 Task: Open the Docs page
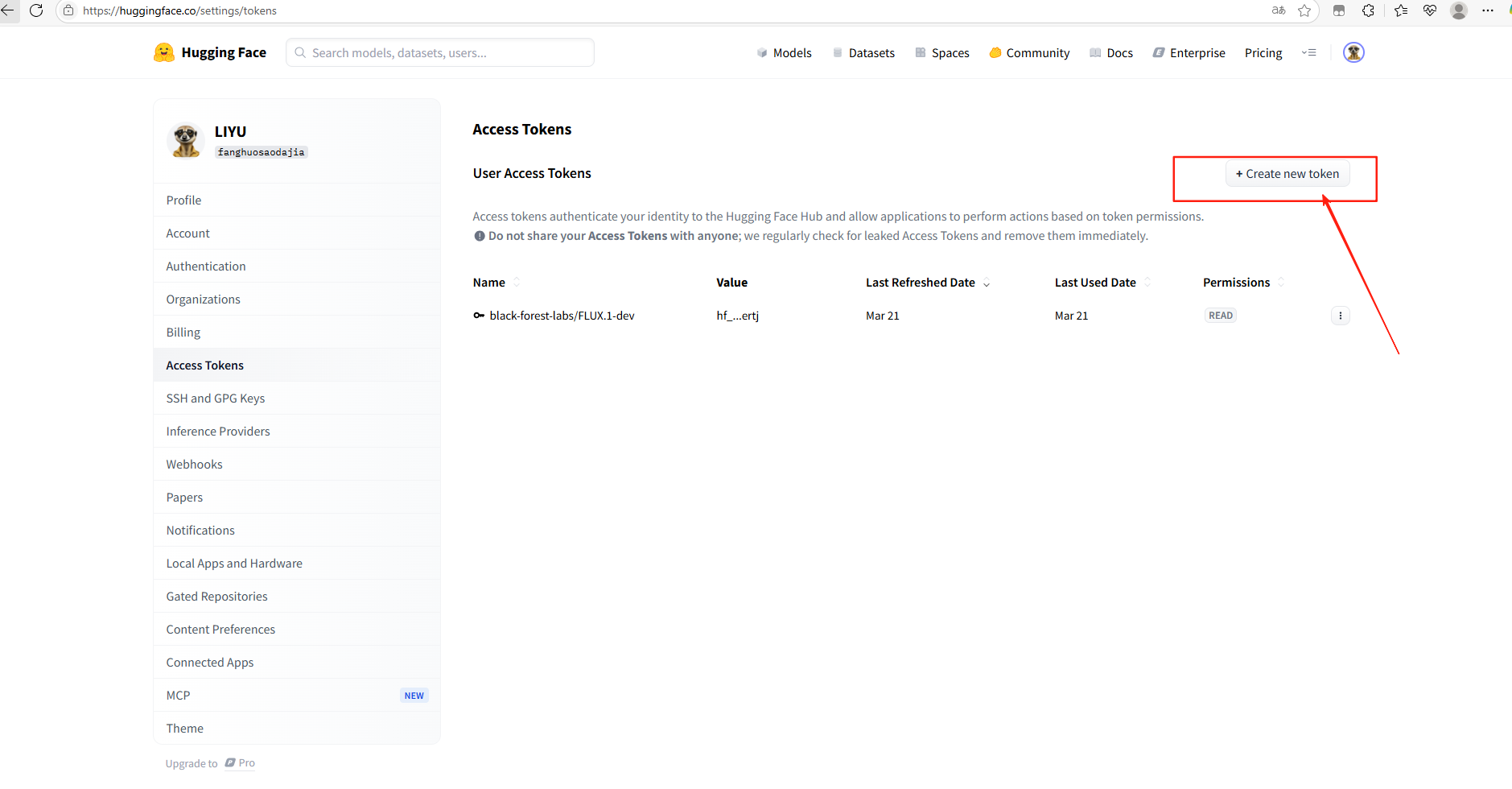(x=1111, y=53)
